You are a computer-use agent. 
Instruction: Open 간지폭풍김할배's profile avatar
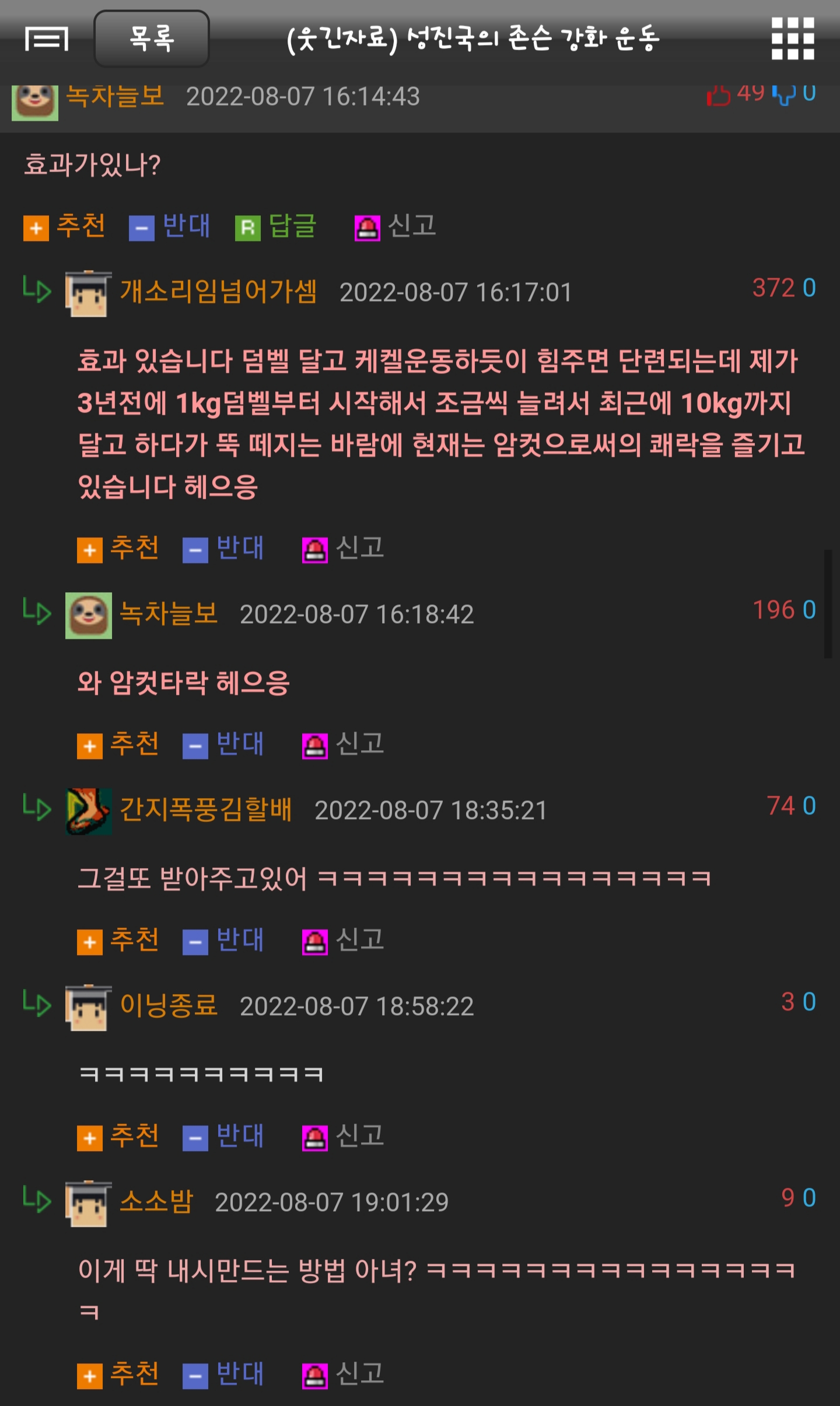pyautogui.click(x=89, y=812)
